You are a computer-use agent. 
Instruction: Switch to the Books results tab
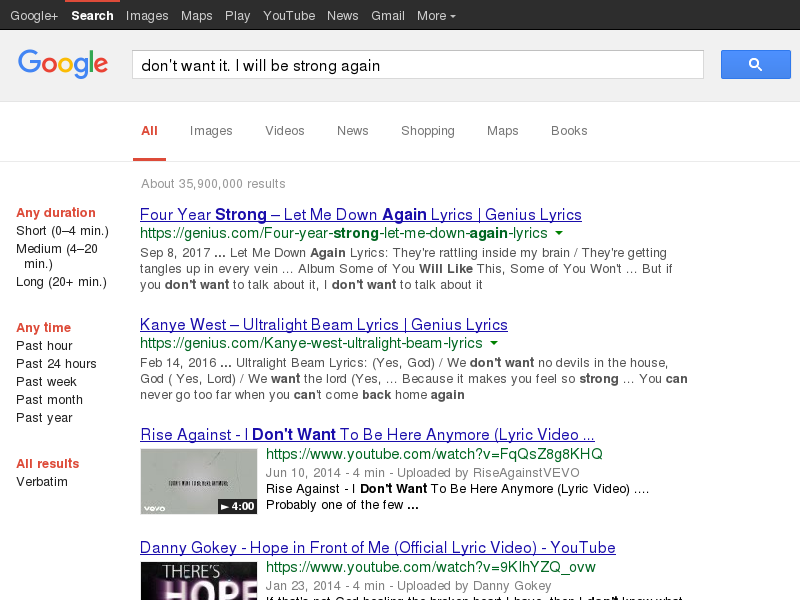pyautogui.click(x=569, y=131)
